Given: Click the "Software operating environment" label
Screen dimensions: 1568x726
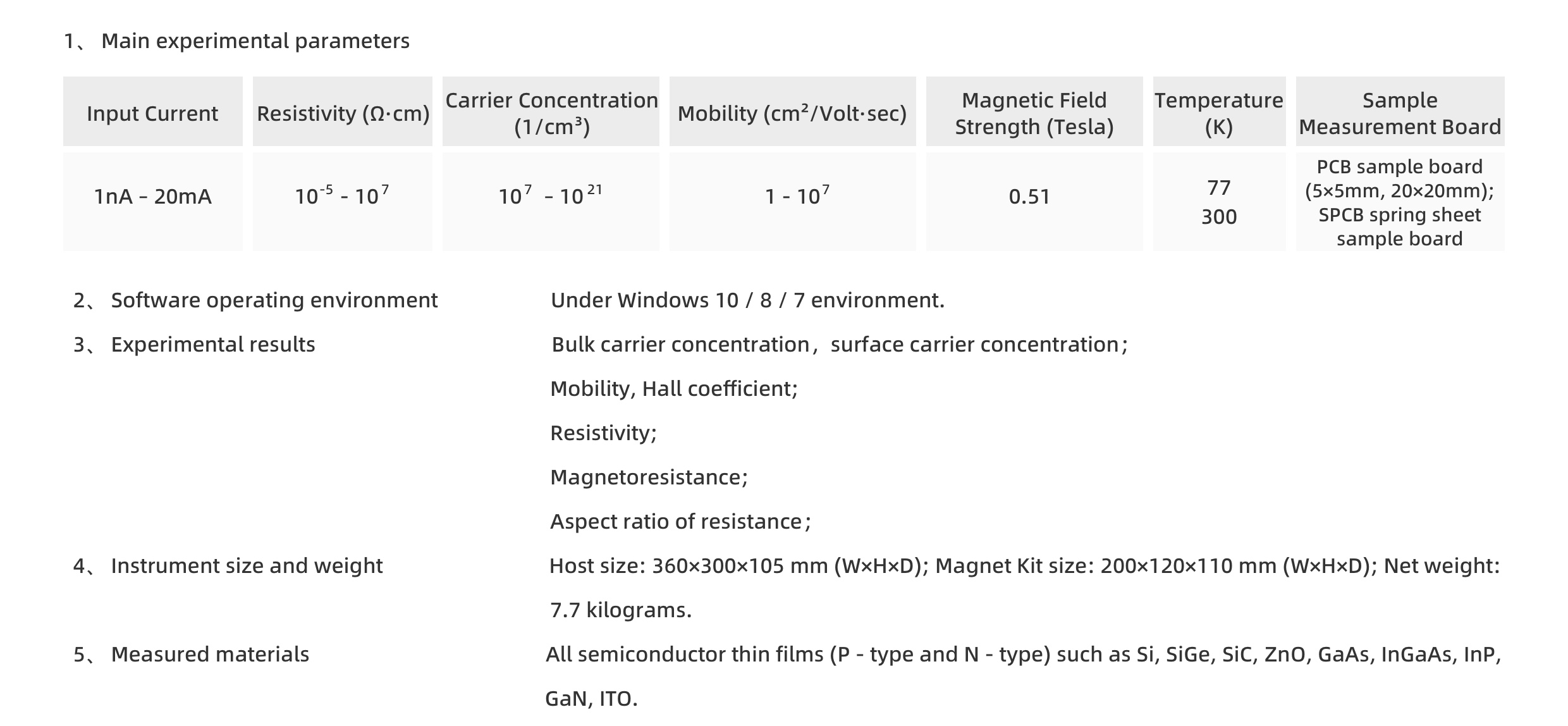Looking at the screenshot, I should (274, 300).
